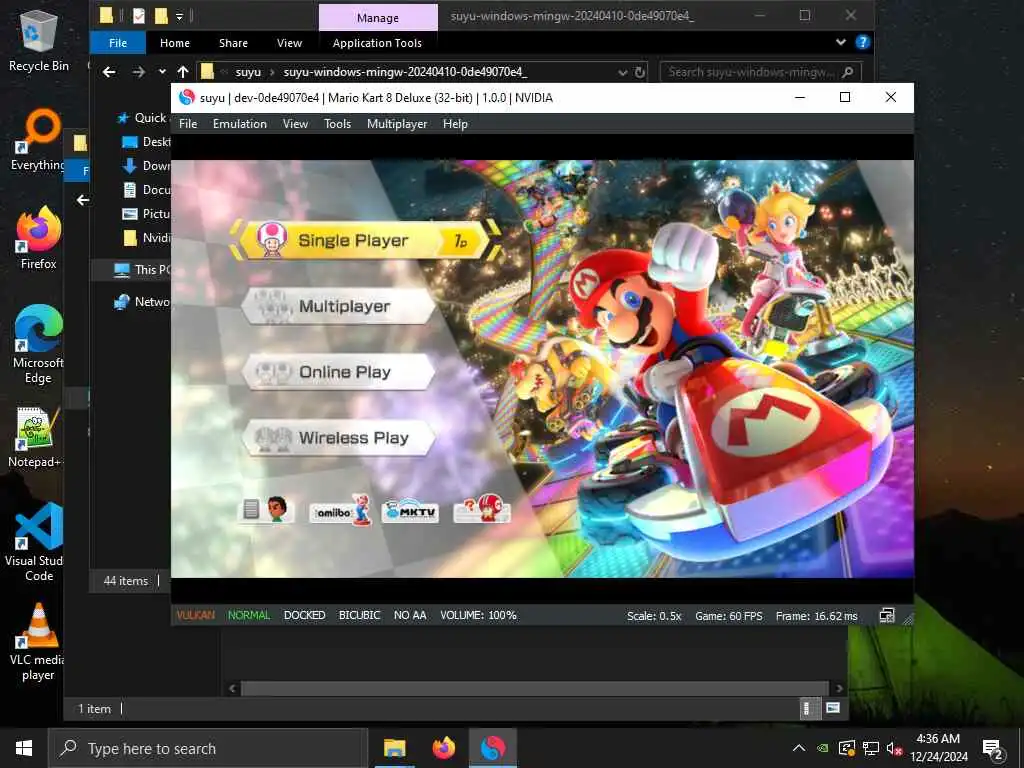Open the help guide icon with Toad
1024x768 pixels.
(482, 509)
